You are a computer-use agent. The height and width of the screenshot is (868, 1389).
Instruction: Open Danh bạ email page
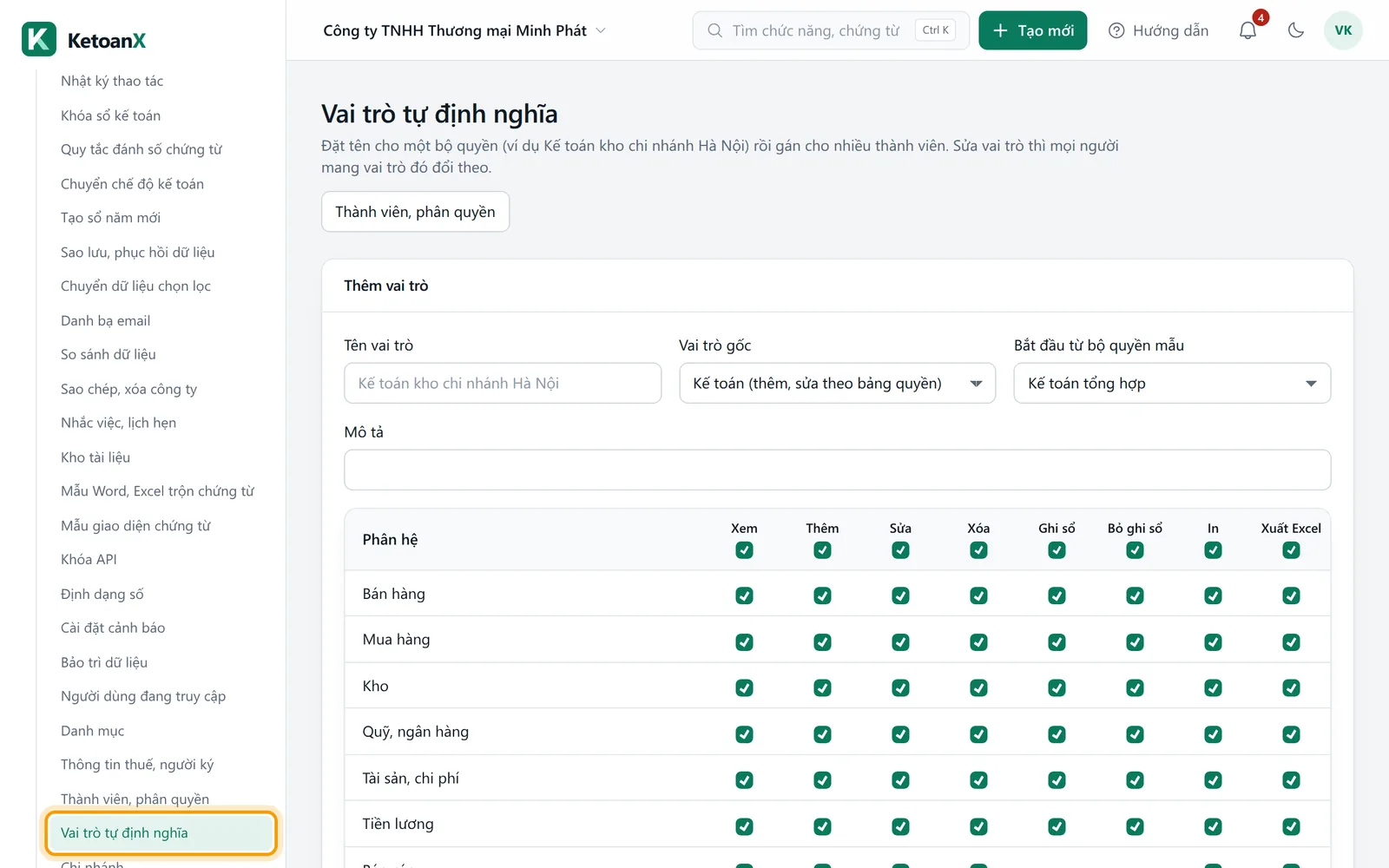pyautogui.click(x=105, y=320)
